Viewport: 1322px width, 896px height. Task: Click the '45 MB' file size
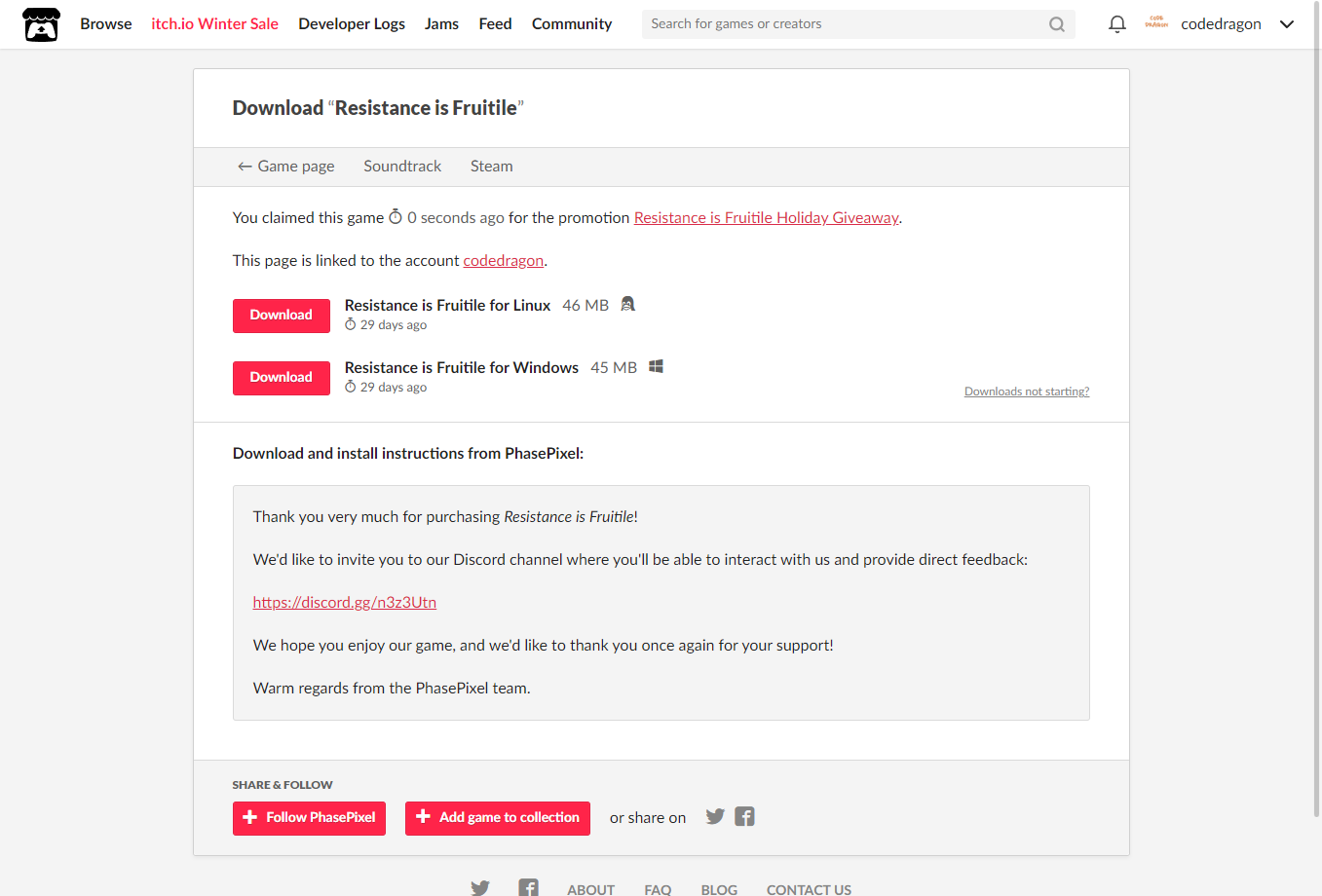coord(614,367)
